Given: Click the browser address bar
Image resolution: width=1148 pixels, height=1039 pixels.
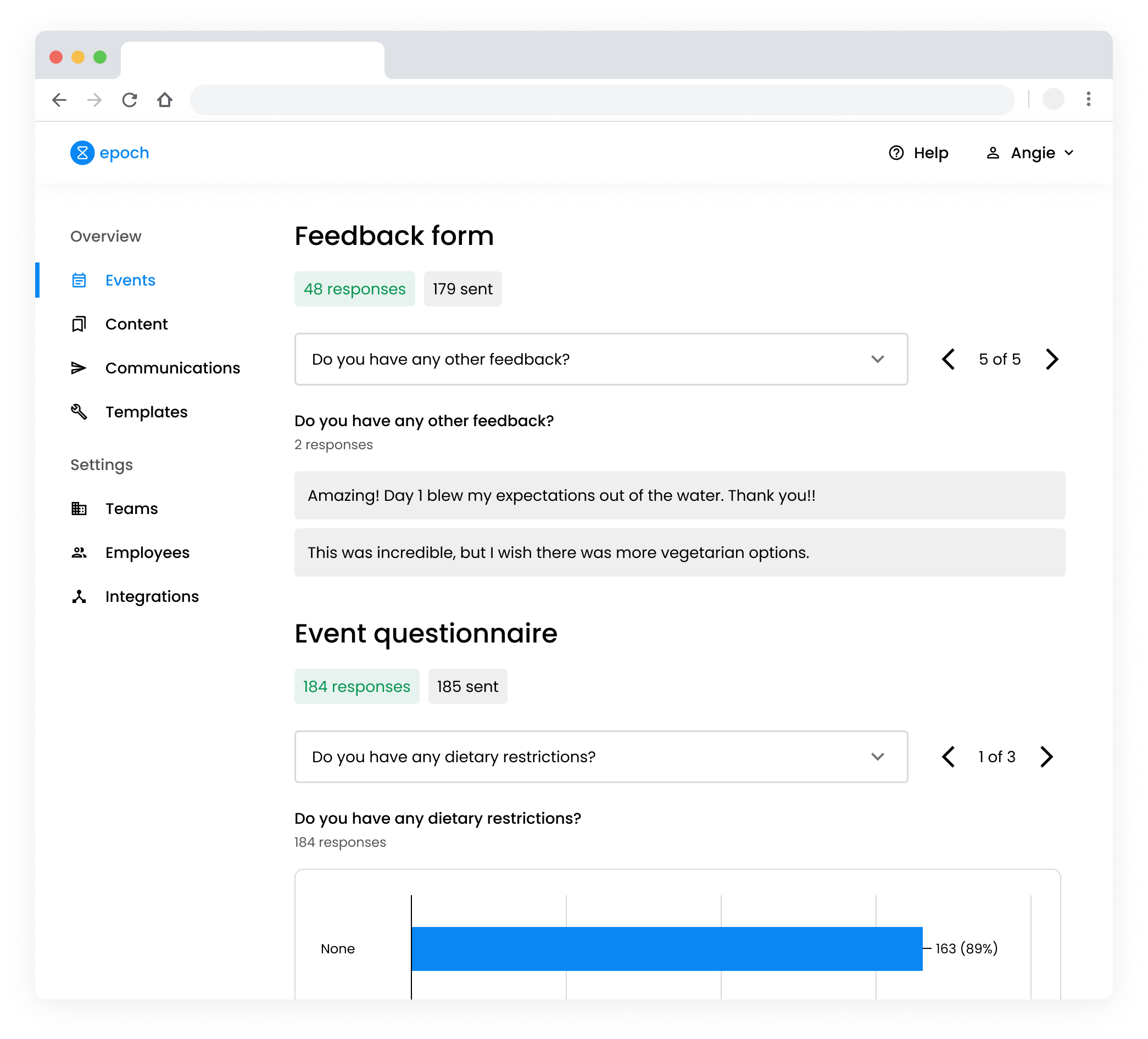Looking at the screenshot, I should pyautogui.click(x=602, y=100).
